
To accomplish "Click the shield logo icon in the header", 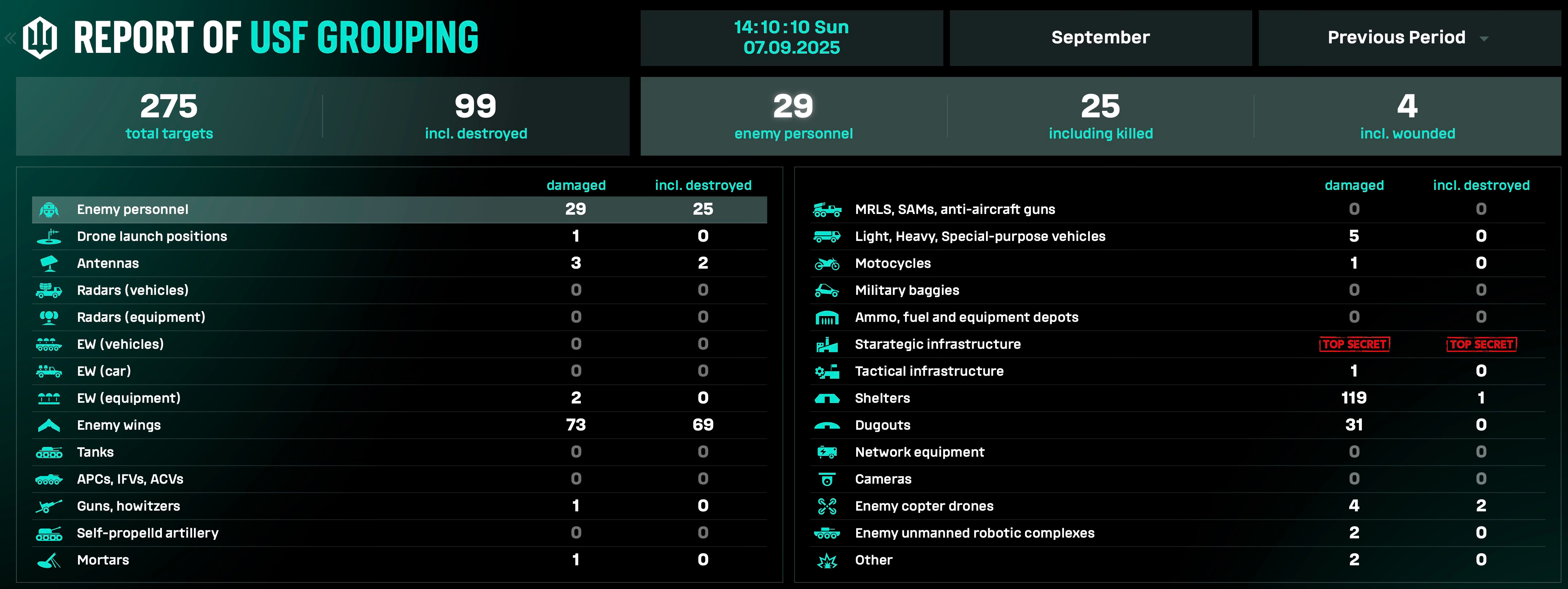I will [40, 38].
